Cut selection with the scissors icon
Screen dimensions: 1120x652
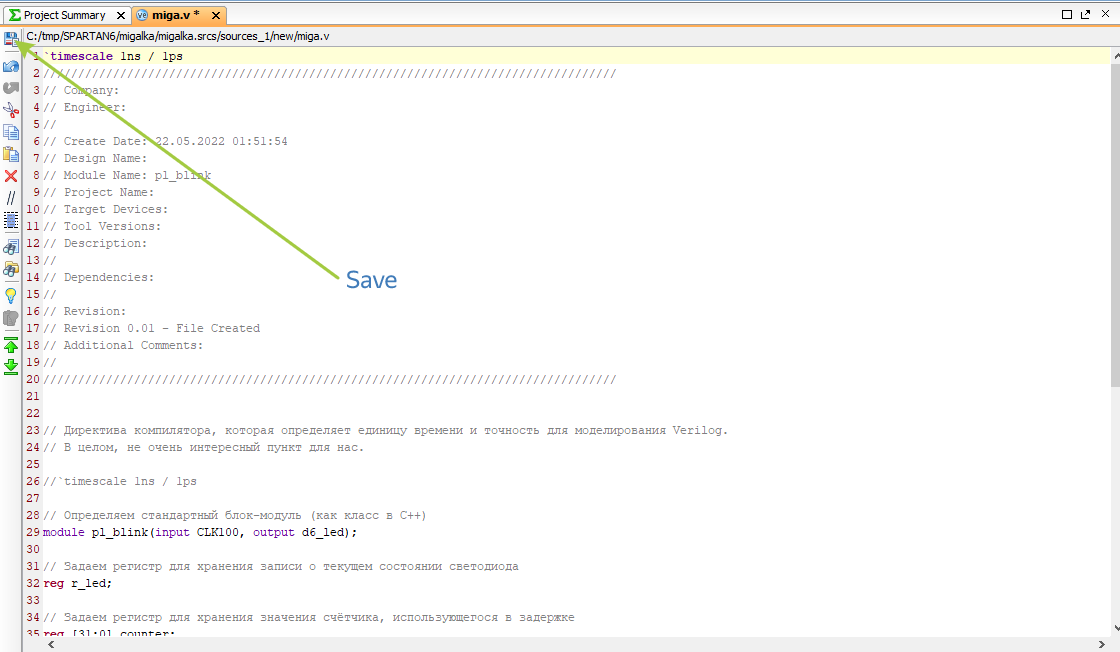[11, 110]
